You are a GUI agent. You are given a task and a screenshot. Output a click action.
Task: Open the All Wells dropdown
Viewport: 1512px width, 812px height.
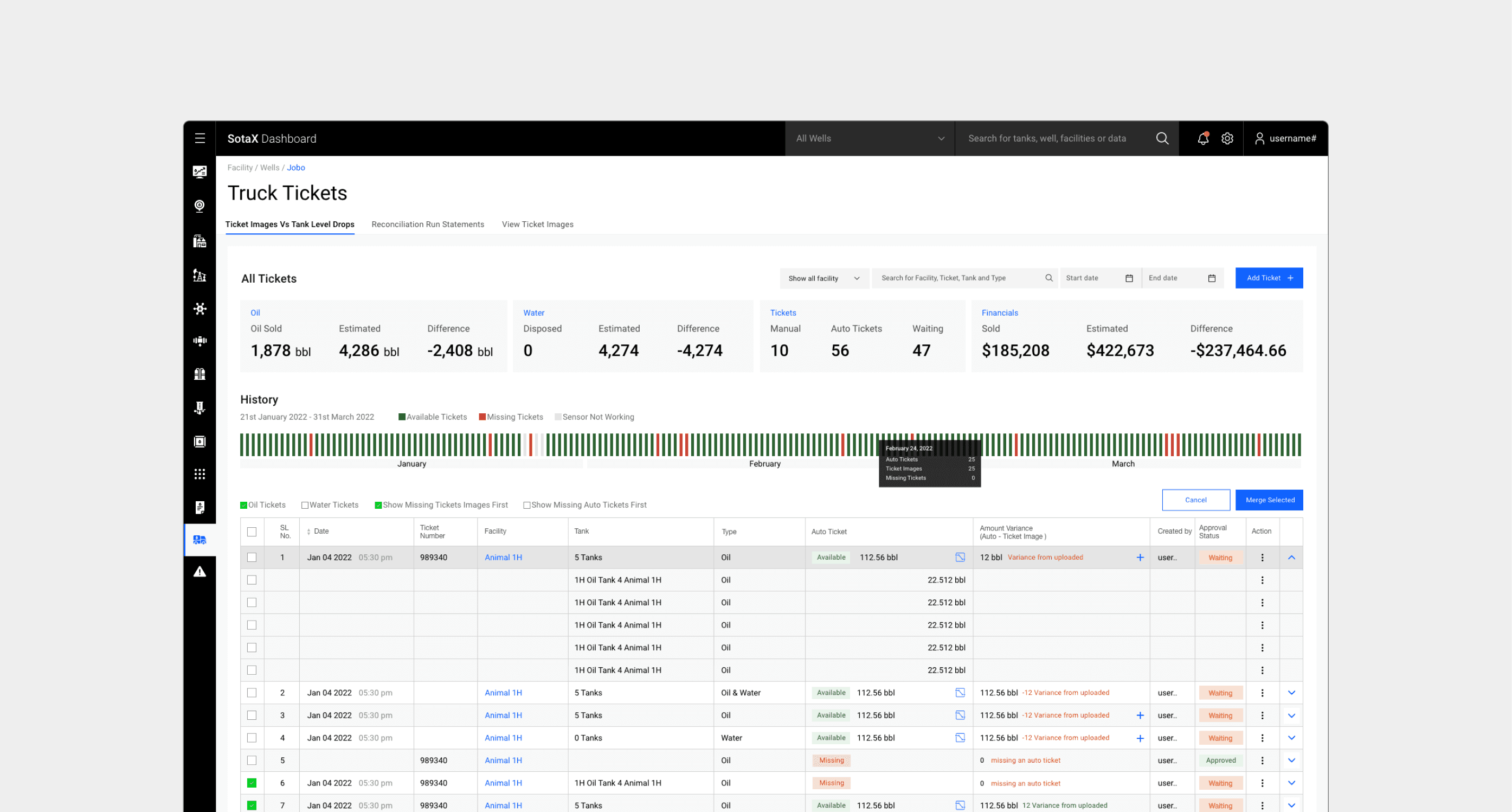click(x=869, y=138)
